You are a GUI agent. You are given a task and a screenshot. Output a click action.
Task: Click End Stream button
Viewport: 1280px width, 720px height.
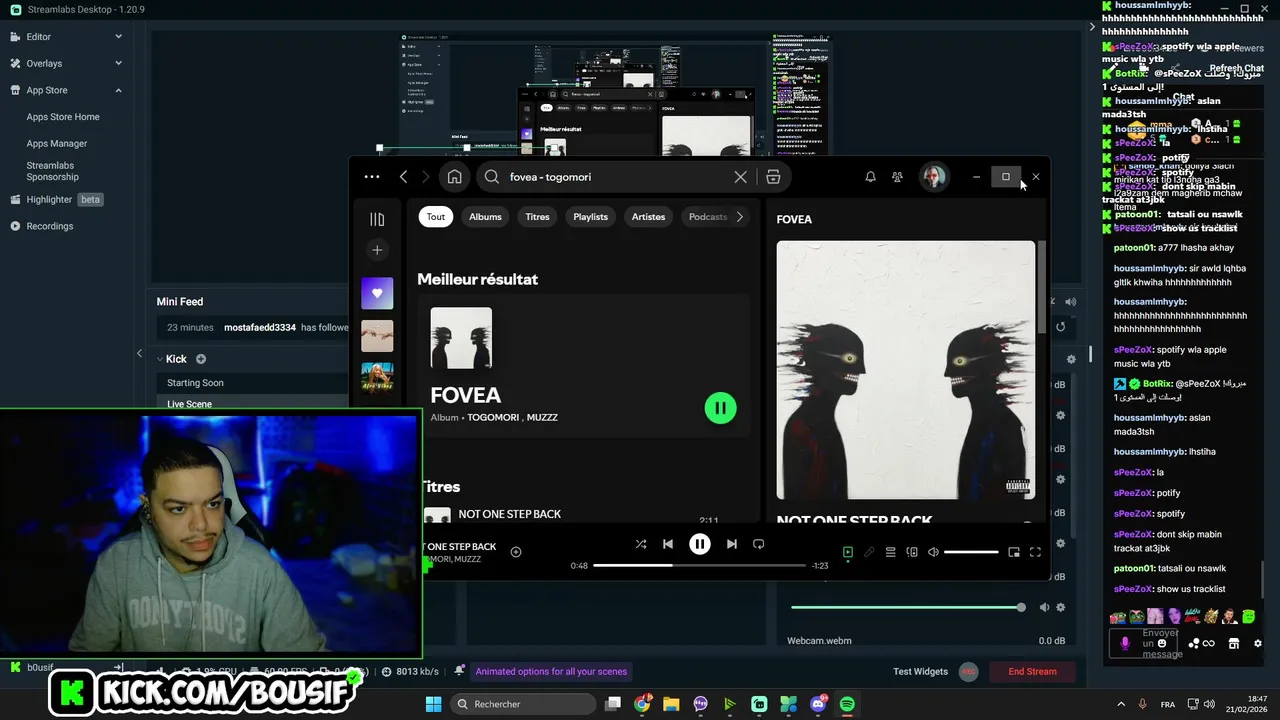click(1032, 672)
